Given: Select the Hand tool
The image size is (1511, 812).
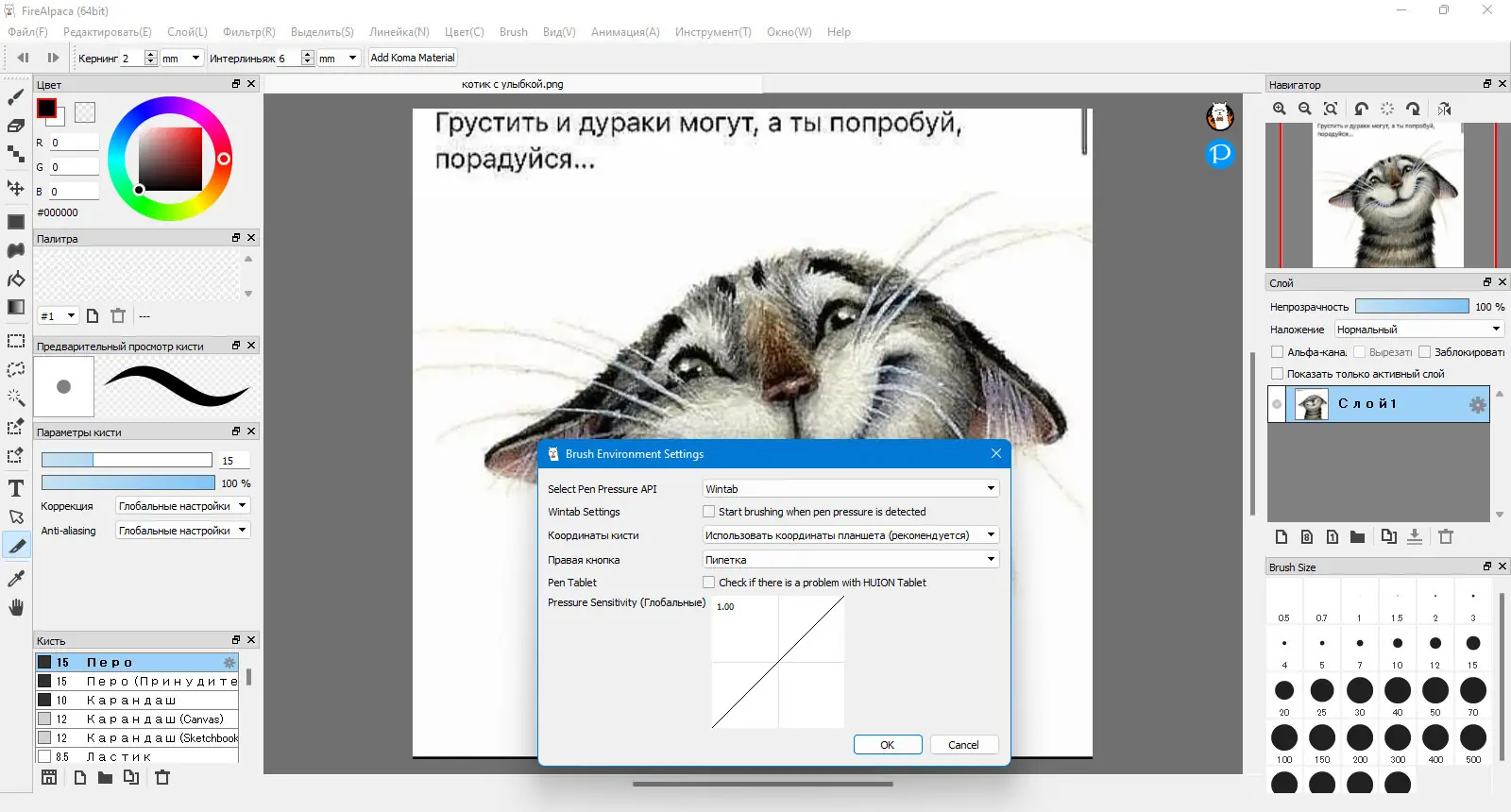Looking at the screenshot, I should click(16, 607).
